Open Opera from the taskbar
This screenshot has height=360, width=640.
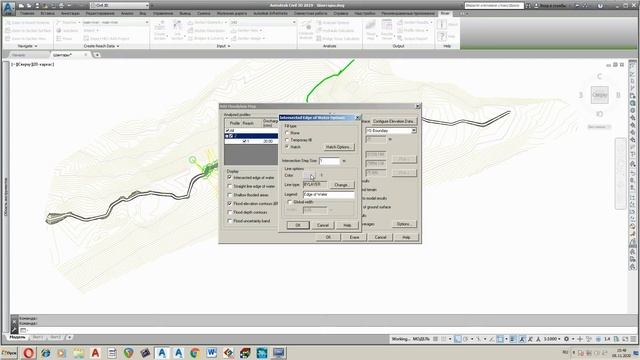tap(29, 353)
